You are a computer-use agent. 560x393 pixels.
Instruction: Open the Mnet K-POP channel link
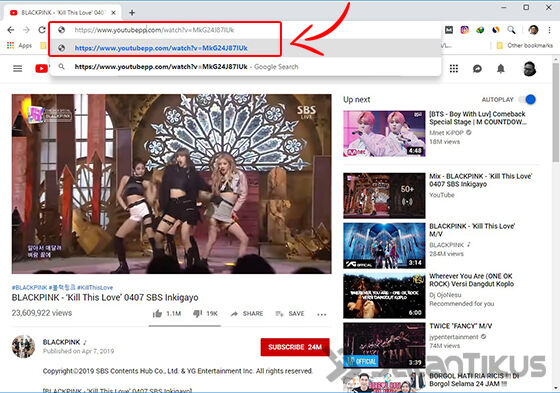[446, 133]
